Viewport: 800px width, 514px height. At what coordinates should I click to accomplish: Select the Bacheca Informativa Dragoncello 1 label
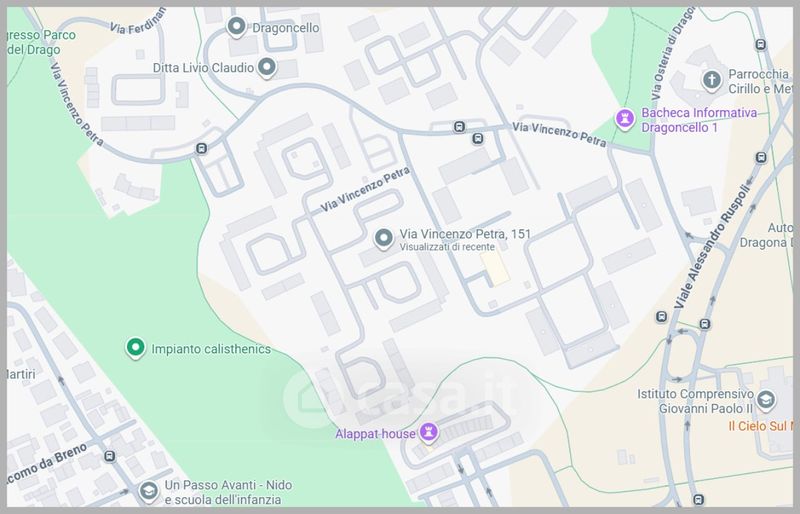699,120
